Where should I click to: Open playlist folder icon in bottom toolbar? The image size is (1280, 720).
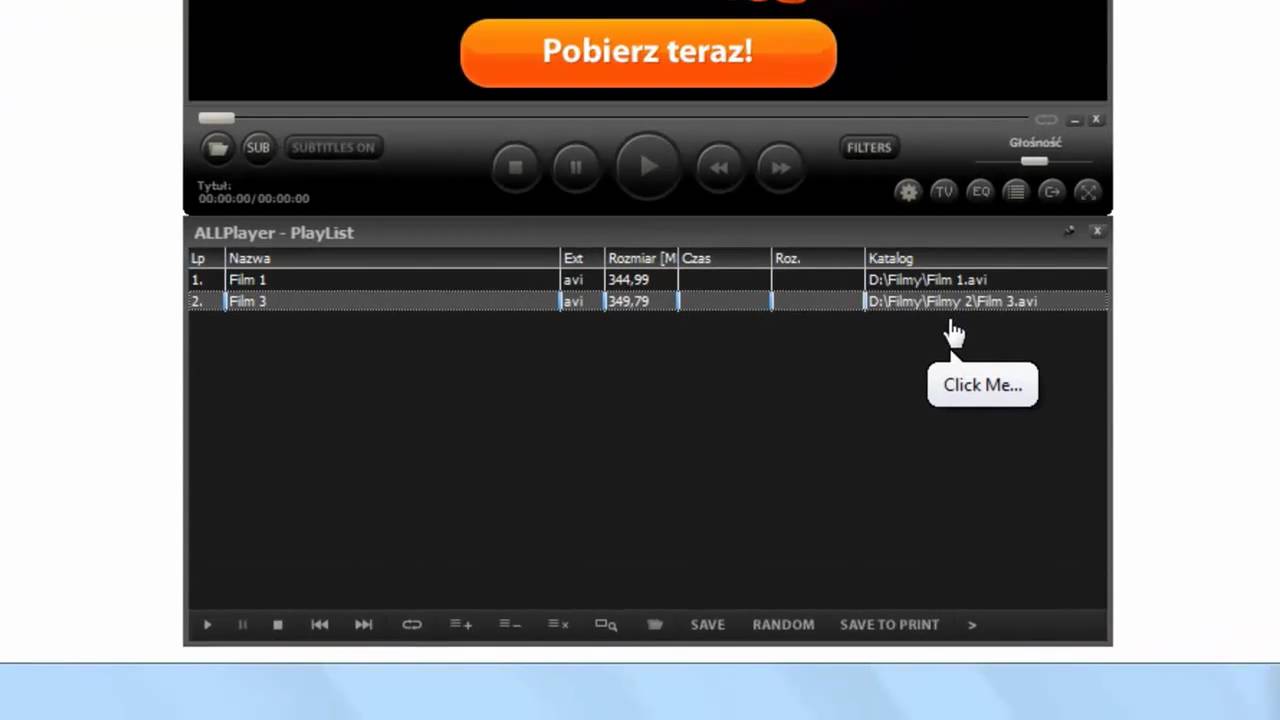tap(655, 625)
